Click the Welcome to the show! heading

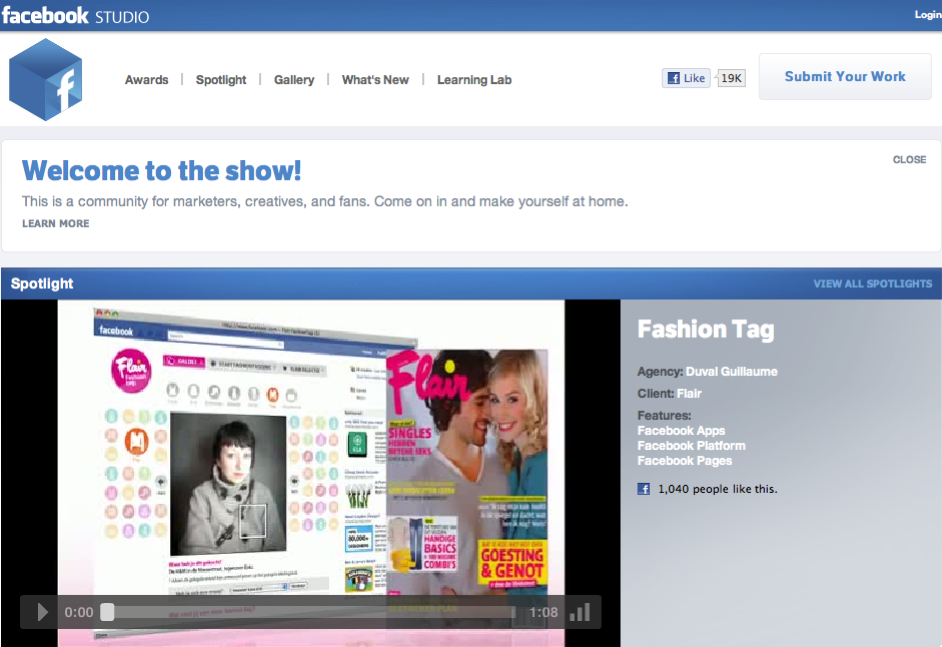(x=161, y=171)
